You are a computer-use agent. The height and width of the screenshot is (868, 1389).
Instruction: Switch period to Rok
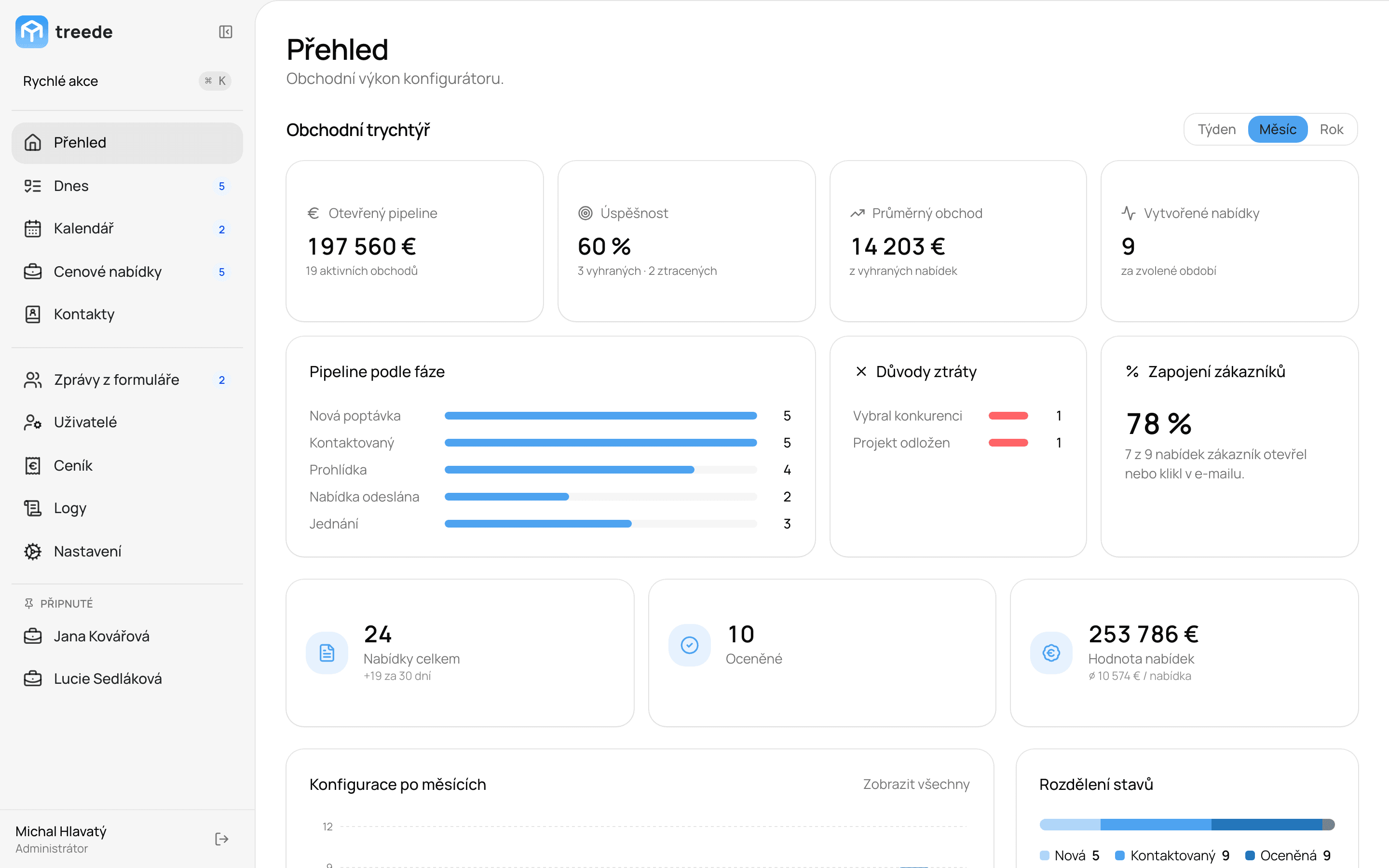click(x=1331, y=129)
